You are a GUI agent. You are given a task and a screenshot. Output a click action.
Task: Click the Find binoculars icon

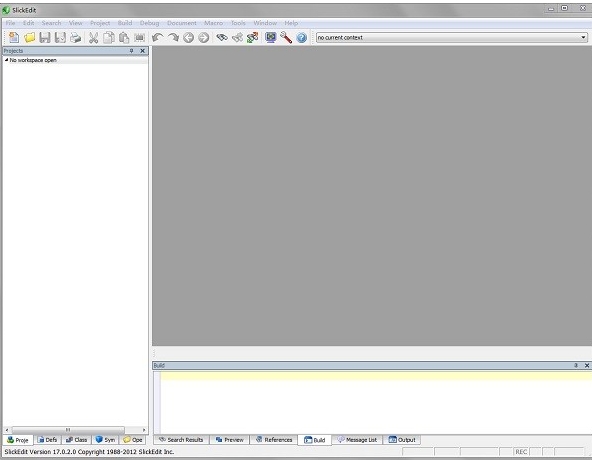(x=222, y=37)
